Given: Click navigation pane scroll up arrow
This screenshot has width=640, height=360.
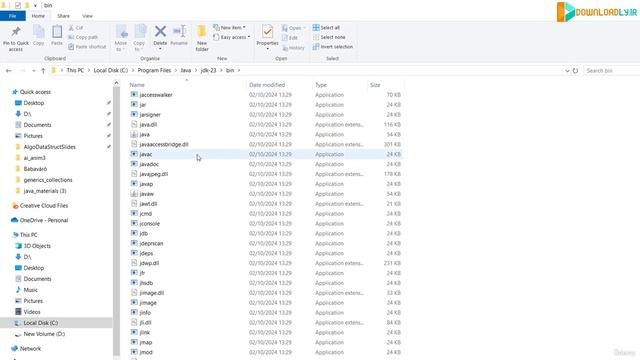Looking at the screenshot, I should [x=116, y=83].
